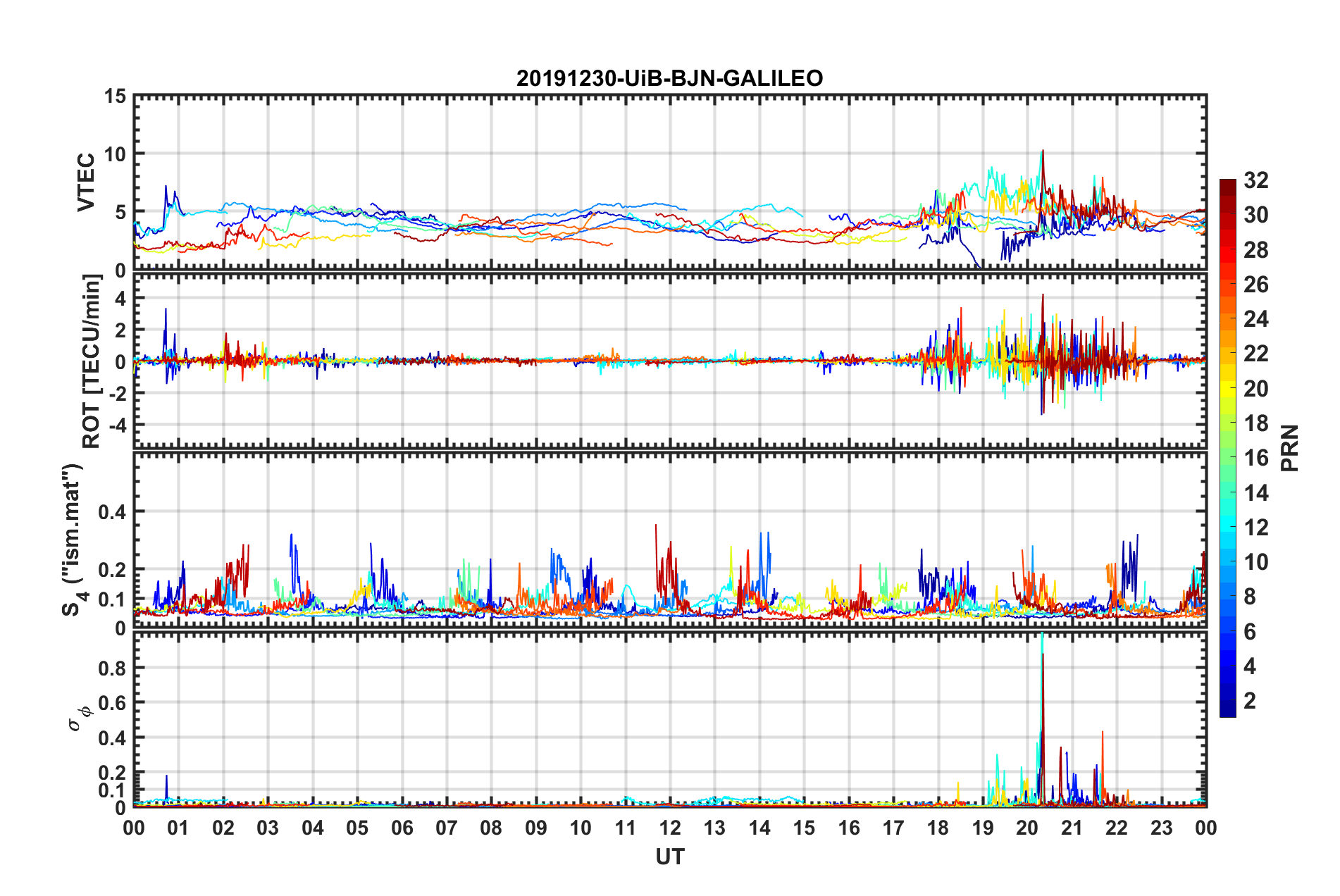Select the "0.8" tick on the sigma-phi axis
1340x896 pixels.
click(111, 668)
